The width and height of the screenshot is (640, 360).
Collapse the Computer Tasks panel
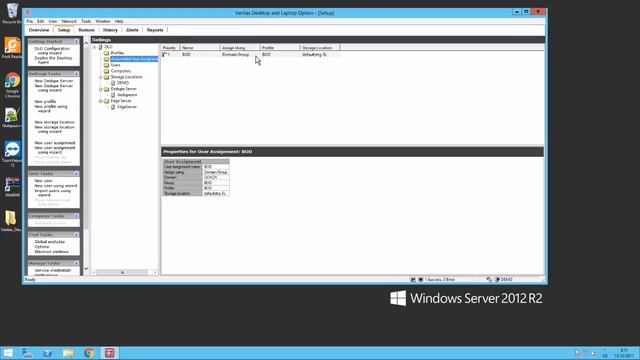(x=76, y=216)
